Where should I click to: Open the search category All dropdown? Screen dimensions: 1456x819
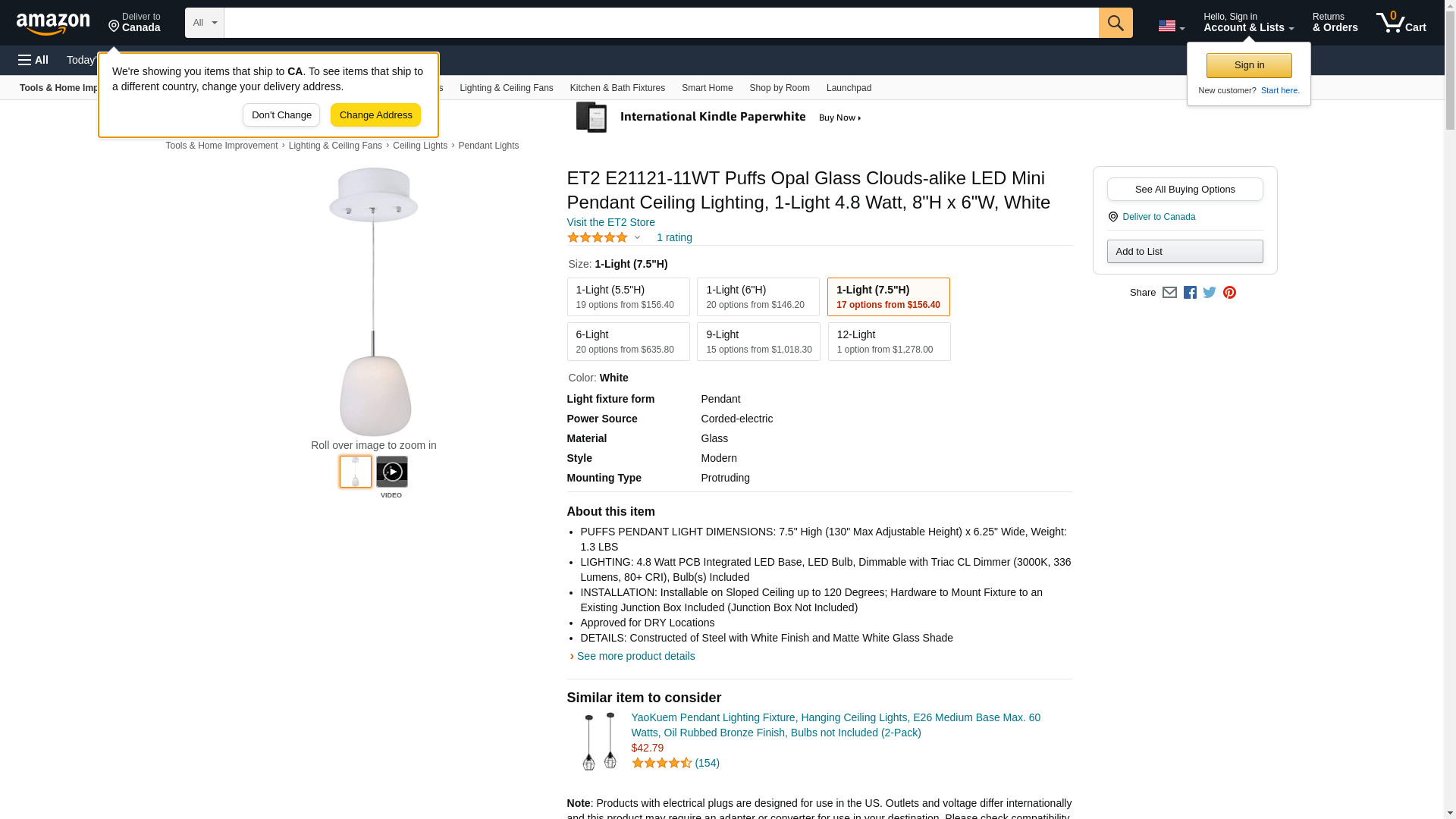click(x=204, y=23)
